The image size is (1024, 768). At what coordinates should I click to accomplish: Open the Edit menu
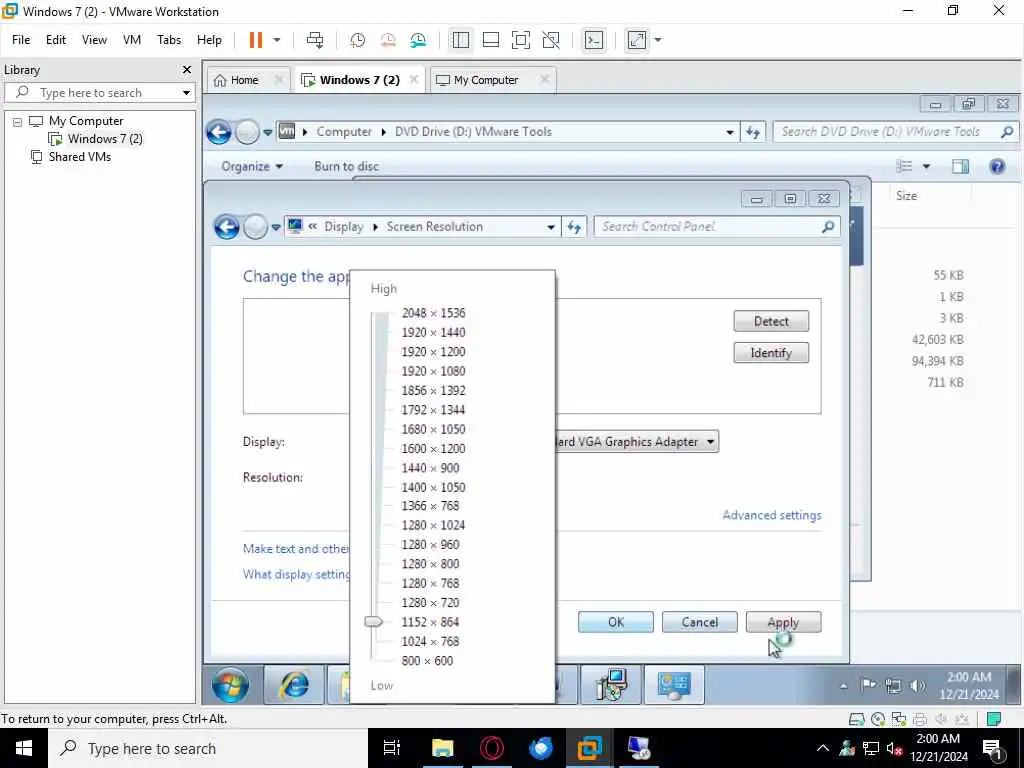[x=56, y=40]
